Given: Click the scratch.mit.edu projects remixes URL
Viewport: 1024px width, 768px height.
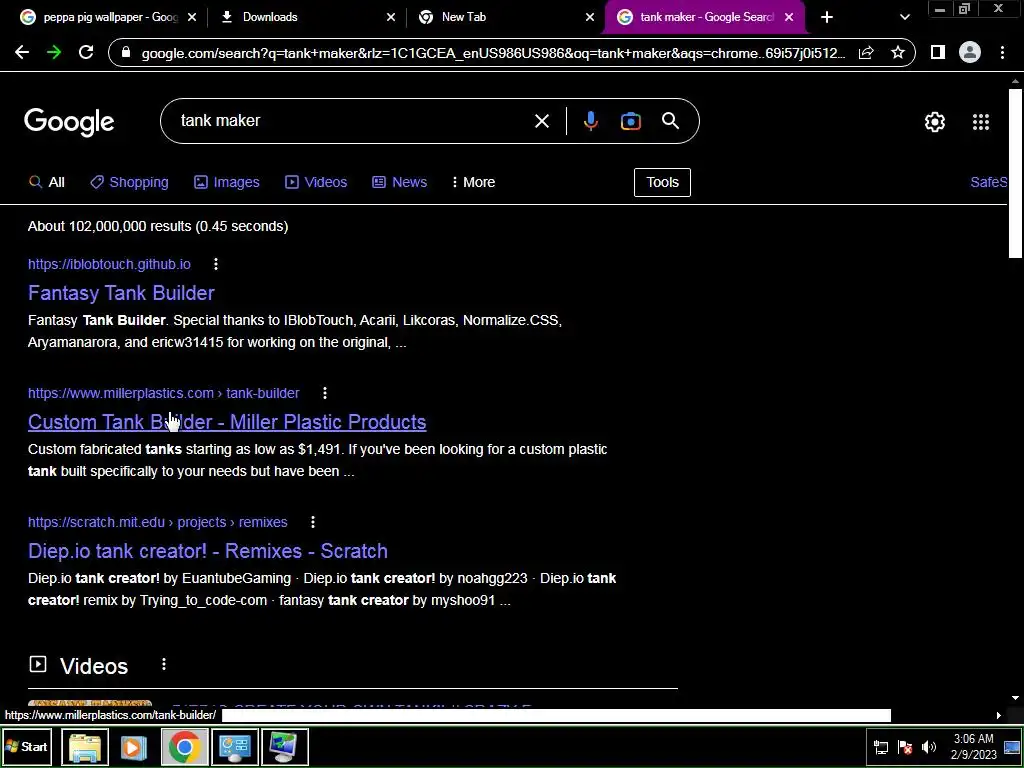Looking at the screenshot, I should tap(157, 522).
